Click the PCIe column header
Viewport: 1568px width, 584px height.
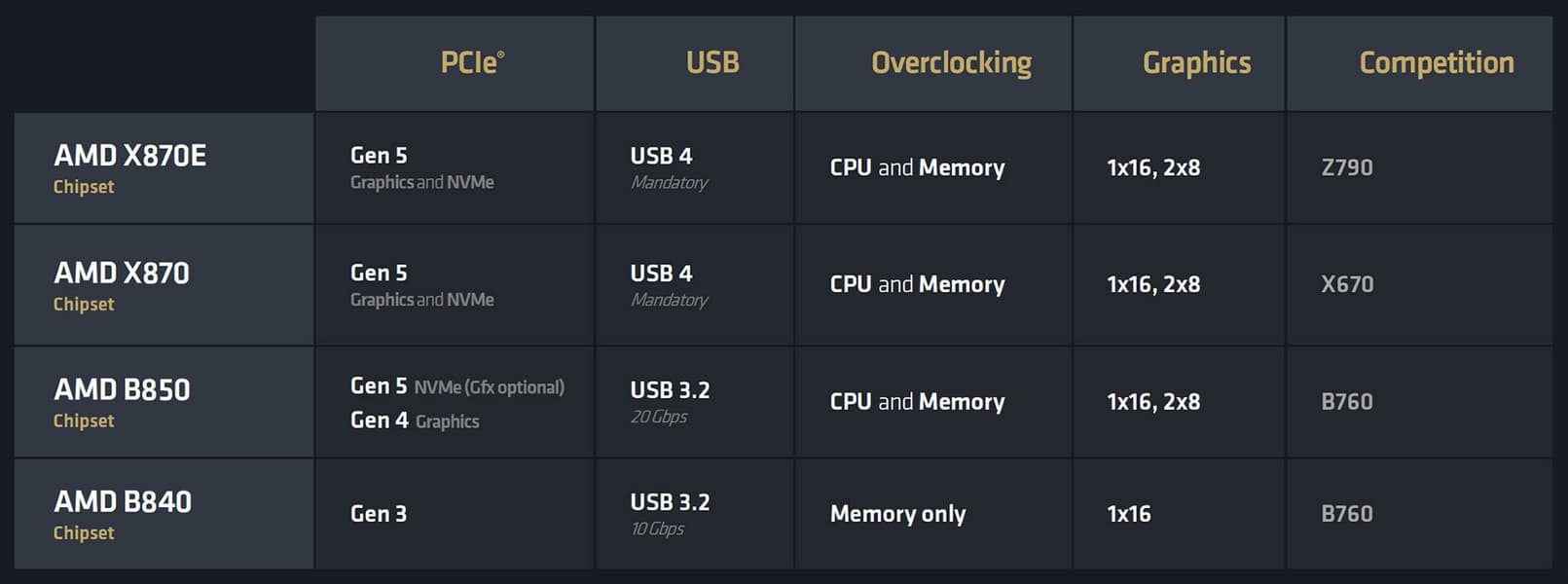[x=472, y=63]
